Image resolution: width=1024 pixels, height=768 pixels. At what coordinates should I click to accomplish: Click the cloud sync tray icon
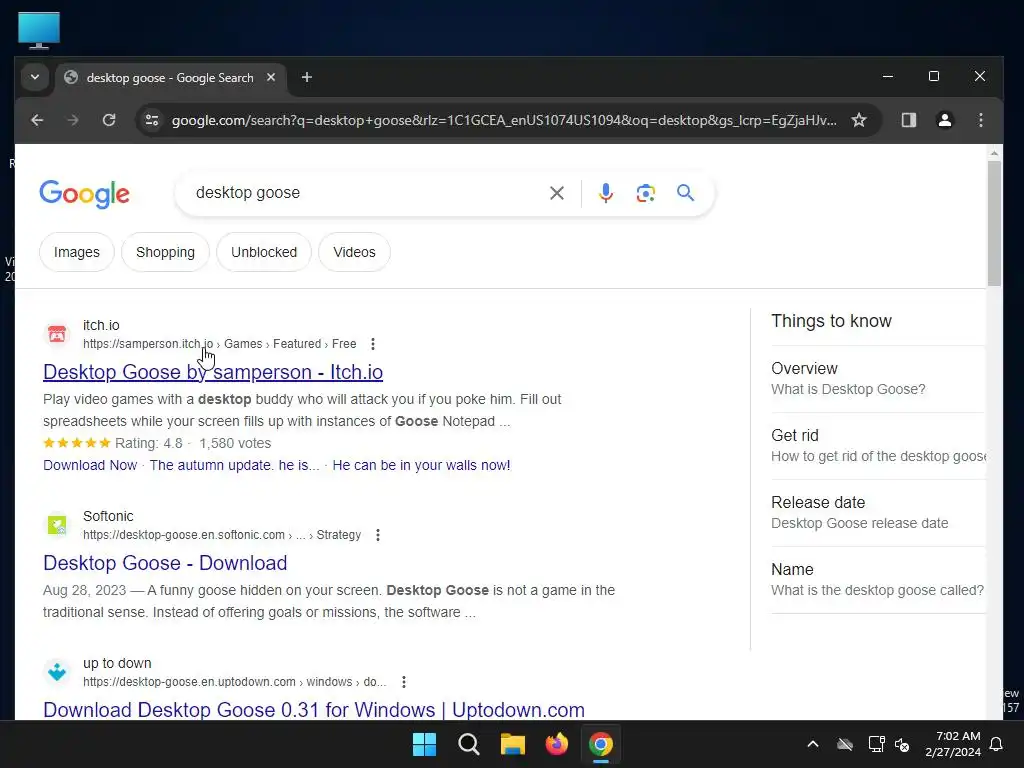point(845,744)
